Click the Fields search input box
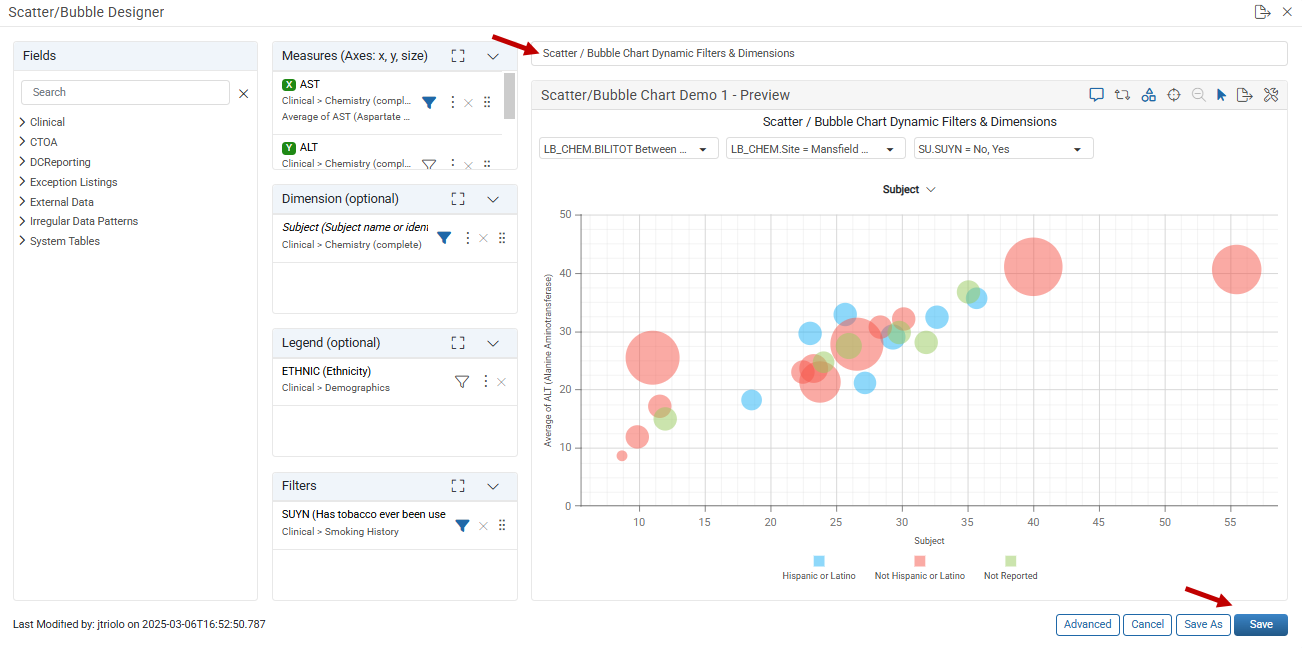Screen dimensions: 1302x648 (125, 92)
